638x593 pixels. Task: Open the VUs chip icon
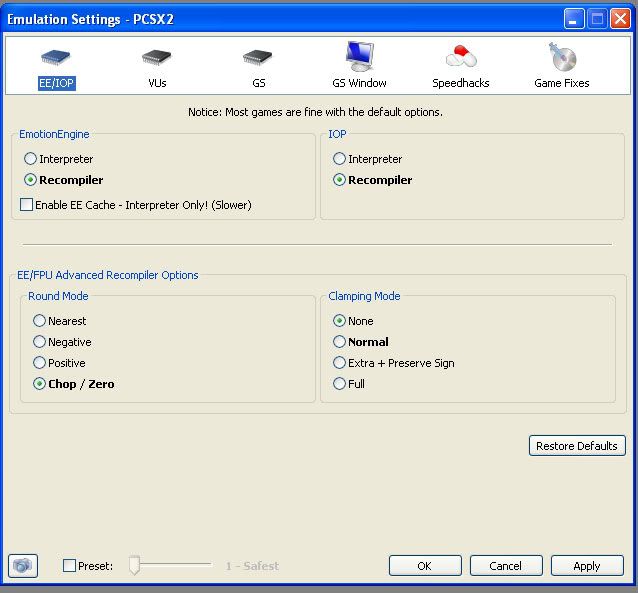[x=157, y=57]
